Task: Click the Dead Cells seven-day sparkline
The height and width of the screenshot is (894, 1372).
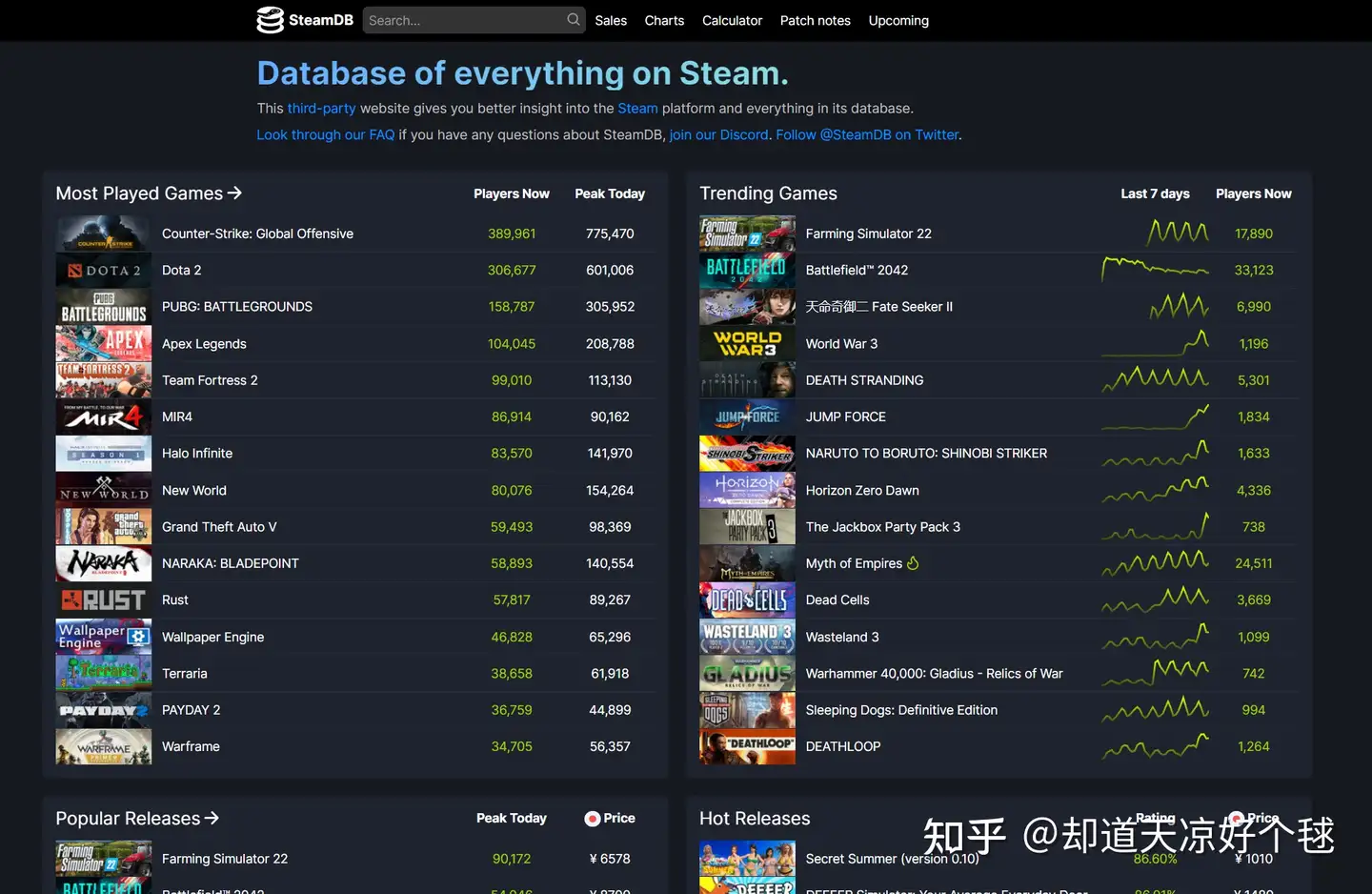Action: click(x=1155, y=599)
